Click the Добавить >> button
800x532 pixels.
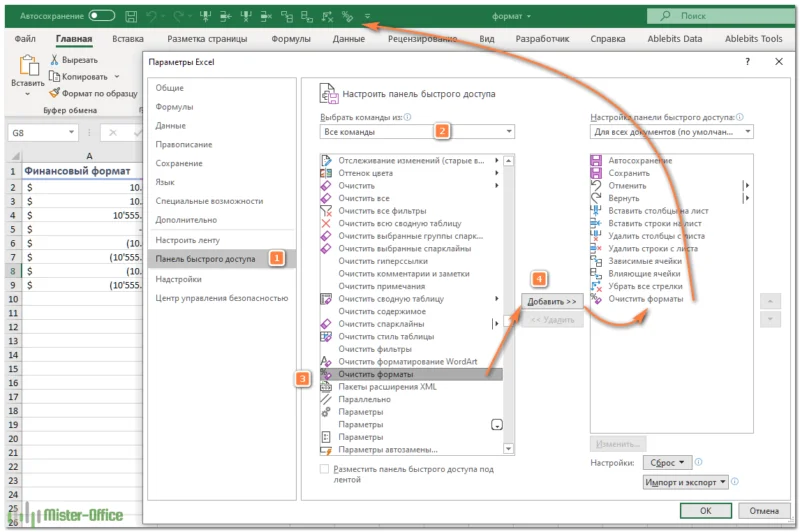pos(554,301)
